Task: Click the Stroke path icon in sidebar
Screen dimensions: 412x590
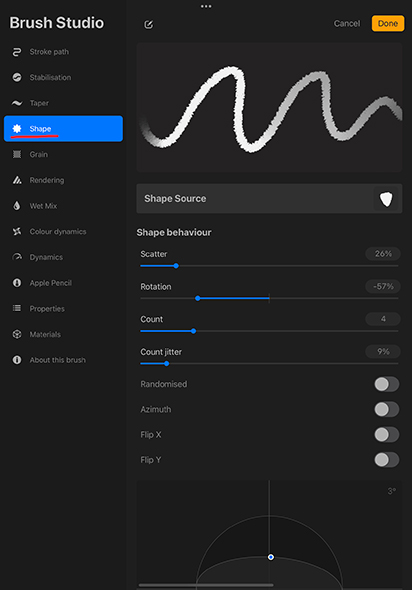Action: (17, 52)
